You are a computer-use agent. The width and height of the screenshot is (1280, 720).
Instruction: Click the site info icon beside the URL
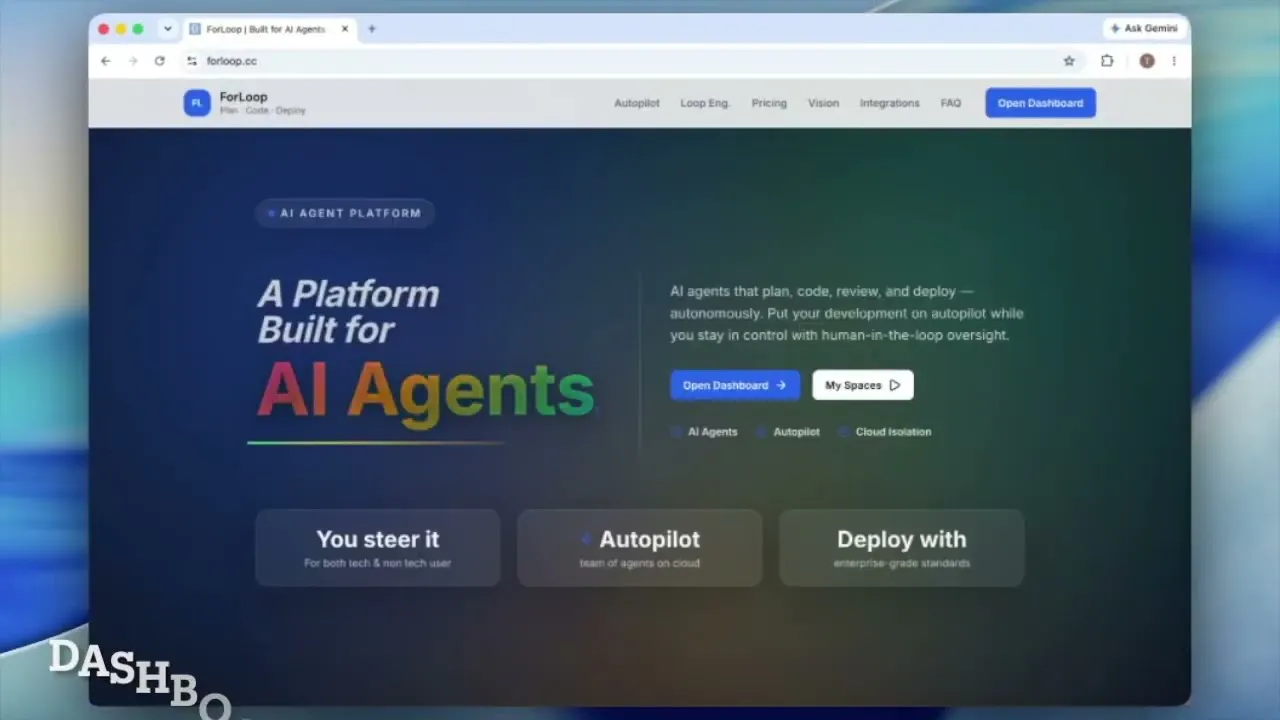192,61
